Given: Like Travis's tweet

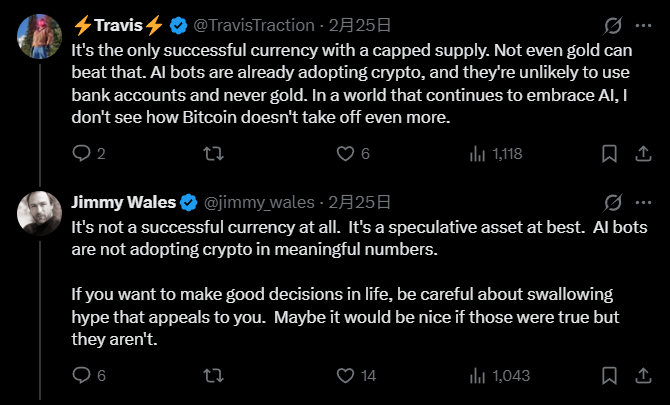Looking at the screenshot, I should click(345, 154).
